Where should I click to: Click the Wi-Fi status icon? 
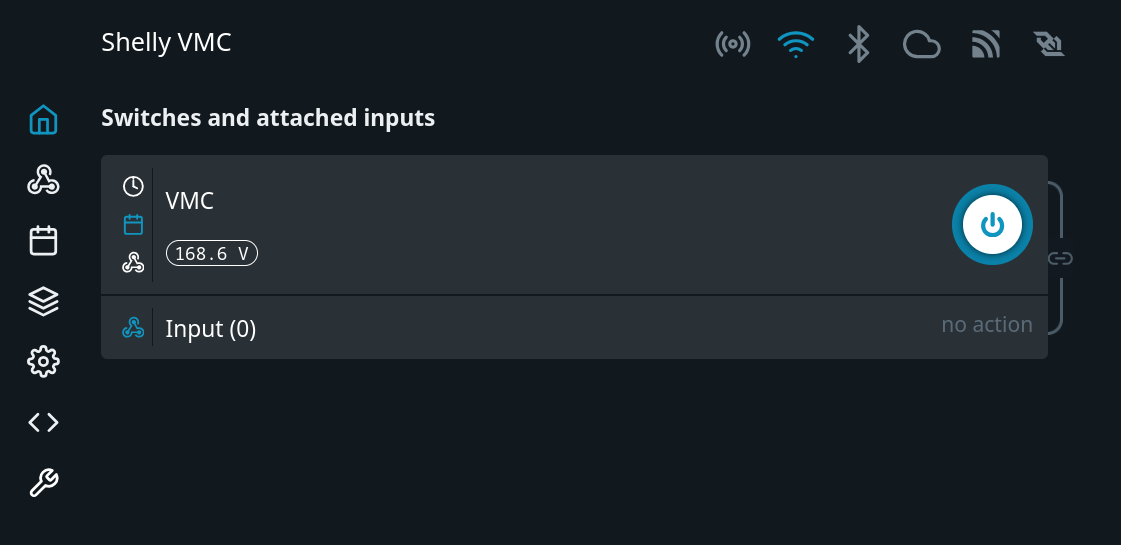pyautogui.click(x=796, y=44)
